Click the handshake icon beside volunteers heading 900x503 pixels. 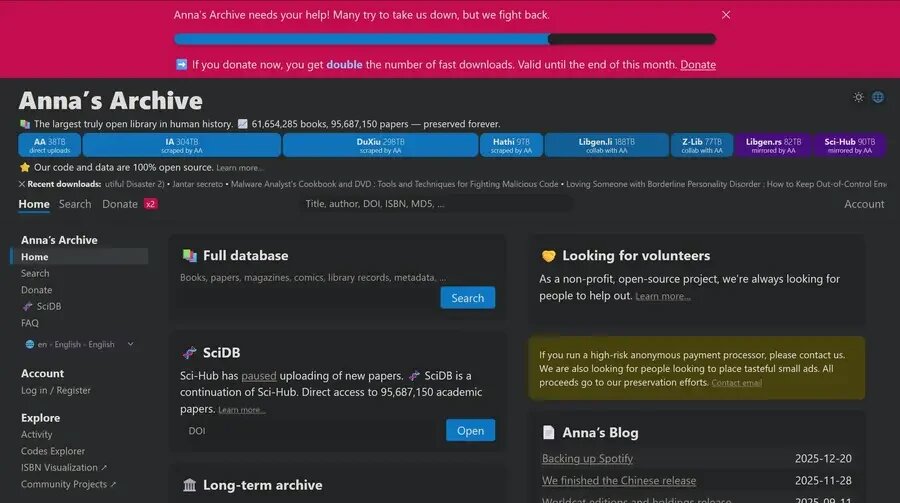(549, 256)
